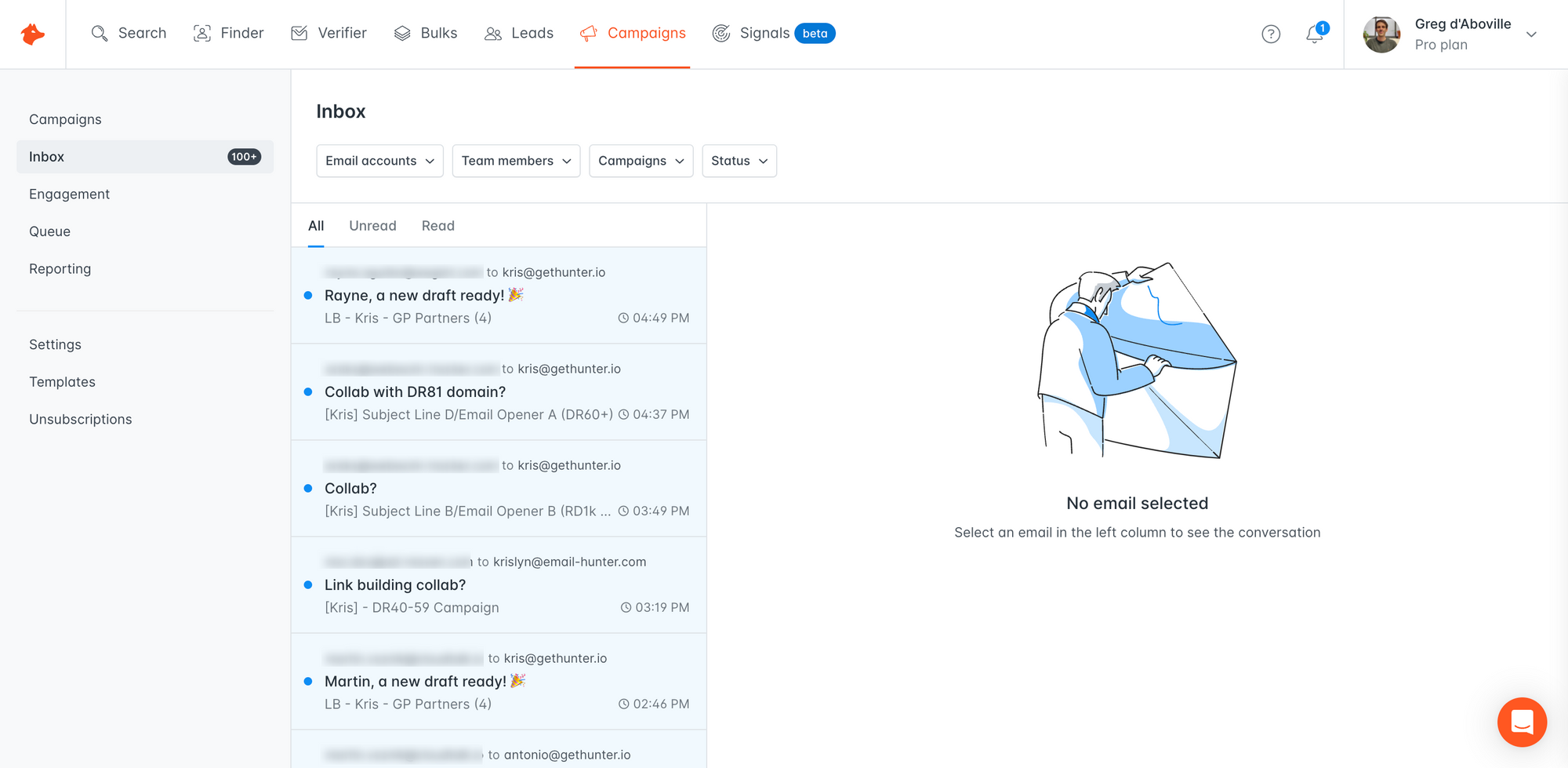Click the Hunter fox logo
This screenshot has height=768, width=1568.
point(32,34)
